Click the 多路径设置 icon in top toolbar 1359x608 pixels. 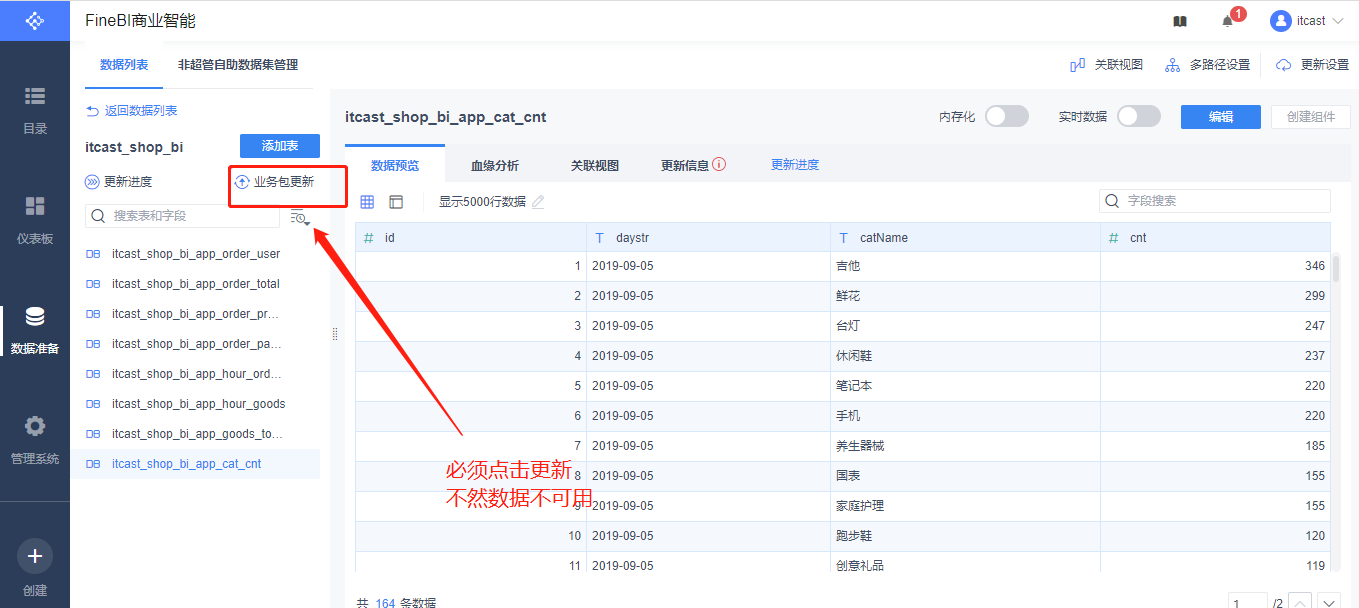(x=1173, y=65)
